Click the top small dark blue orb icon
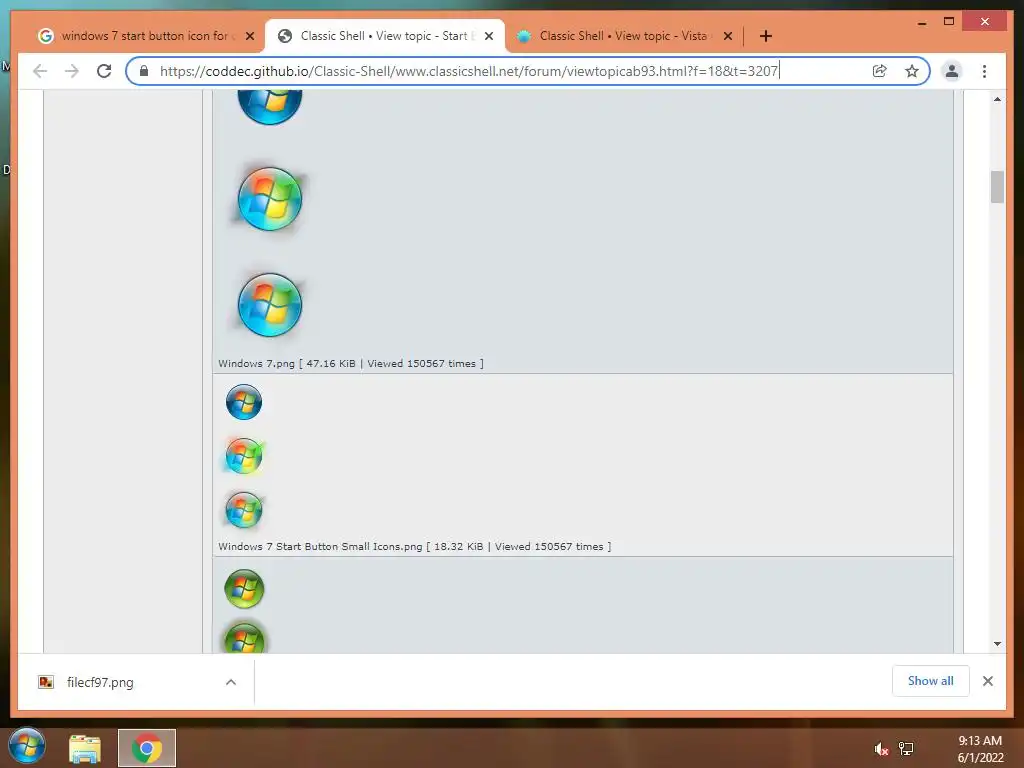This screenshot has width=1024, height=768. [x=244, y=402]
